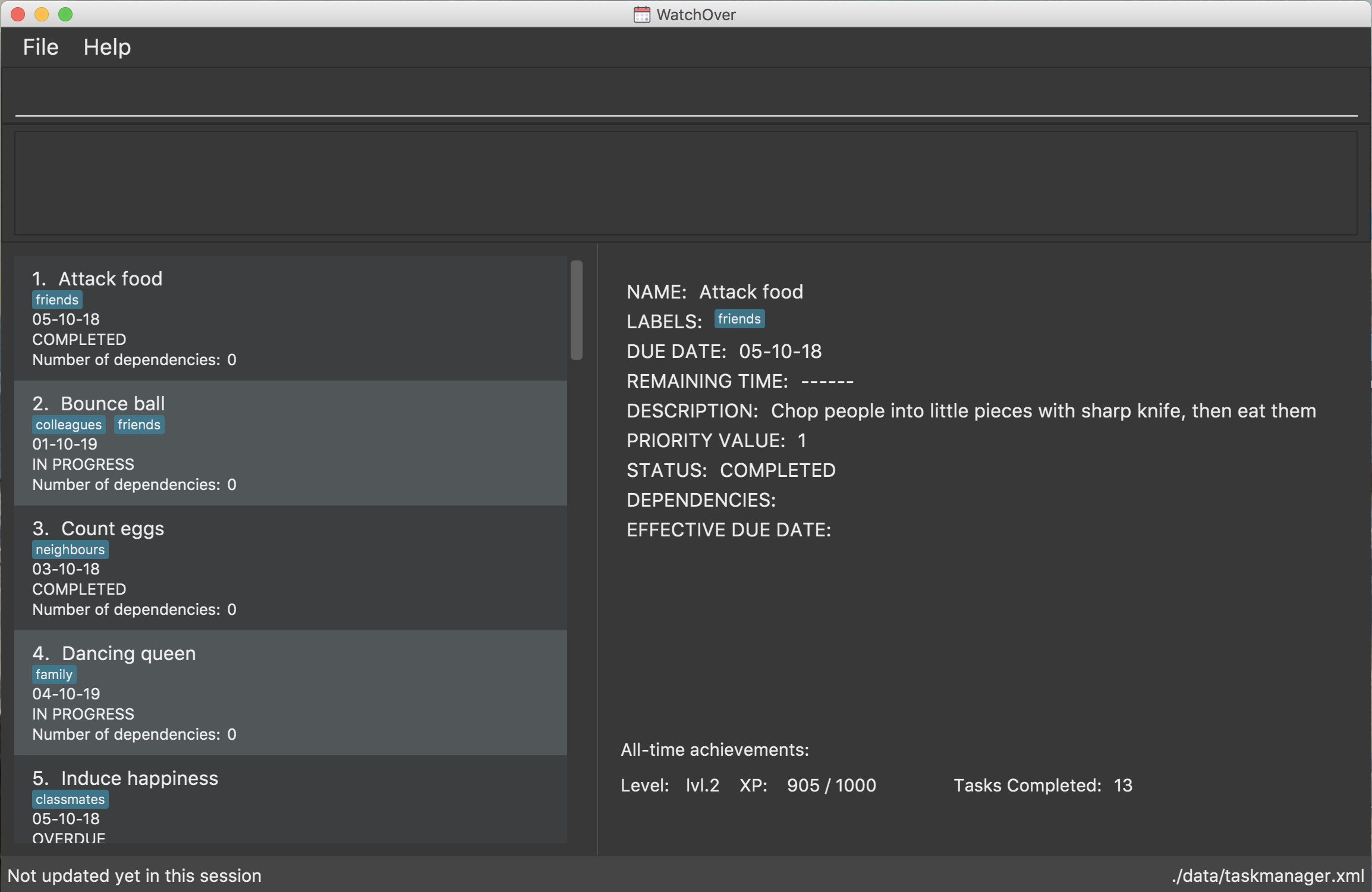Click IN PROGRESS status on Bounce ball
This screenshot has width=1372, height=892.
(x=83, y=464)
